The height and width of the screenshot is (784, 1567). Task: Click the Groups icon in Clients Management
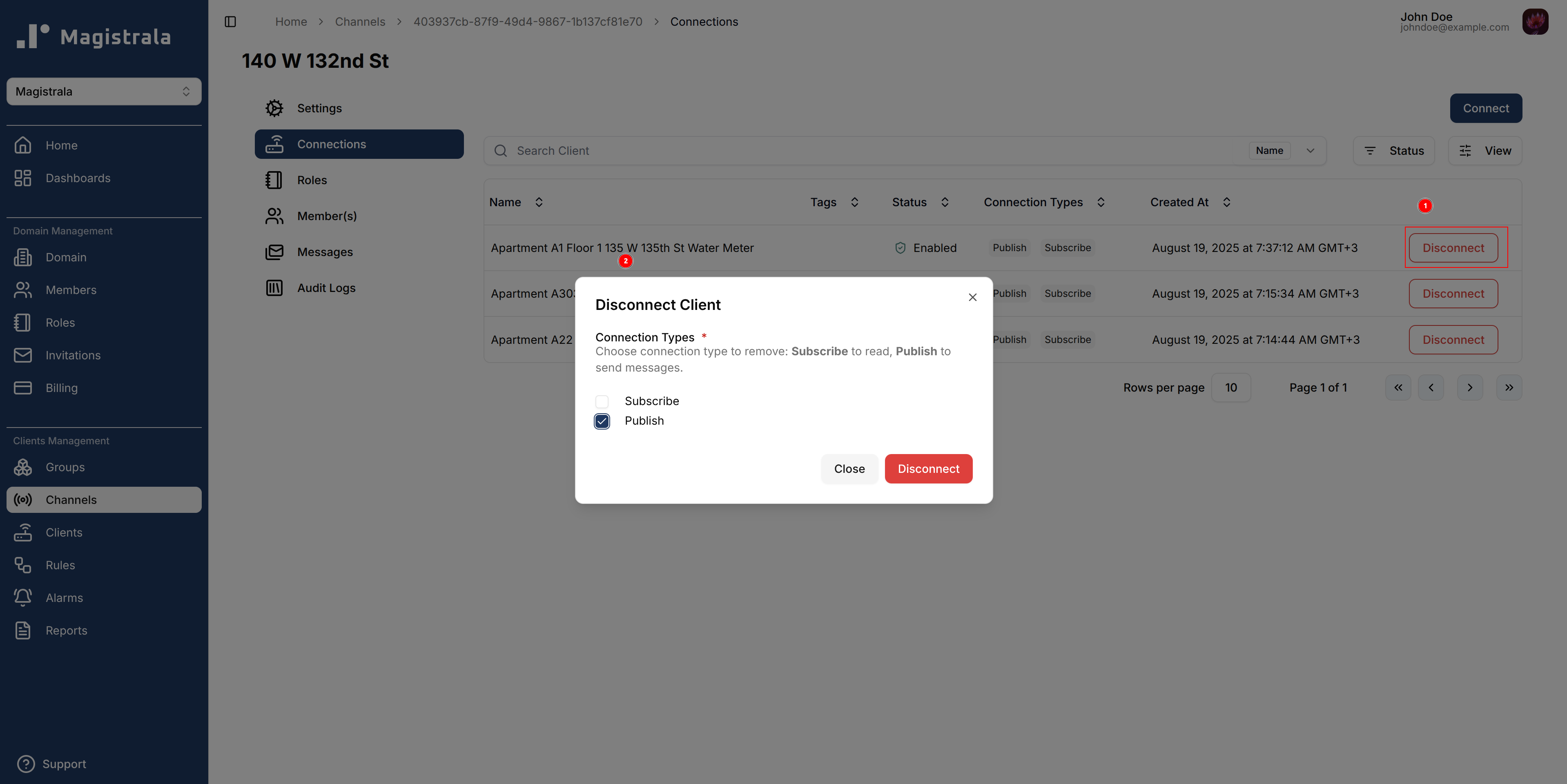click(x=23, y=467)
